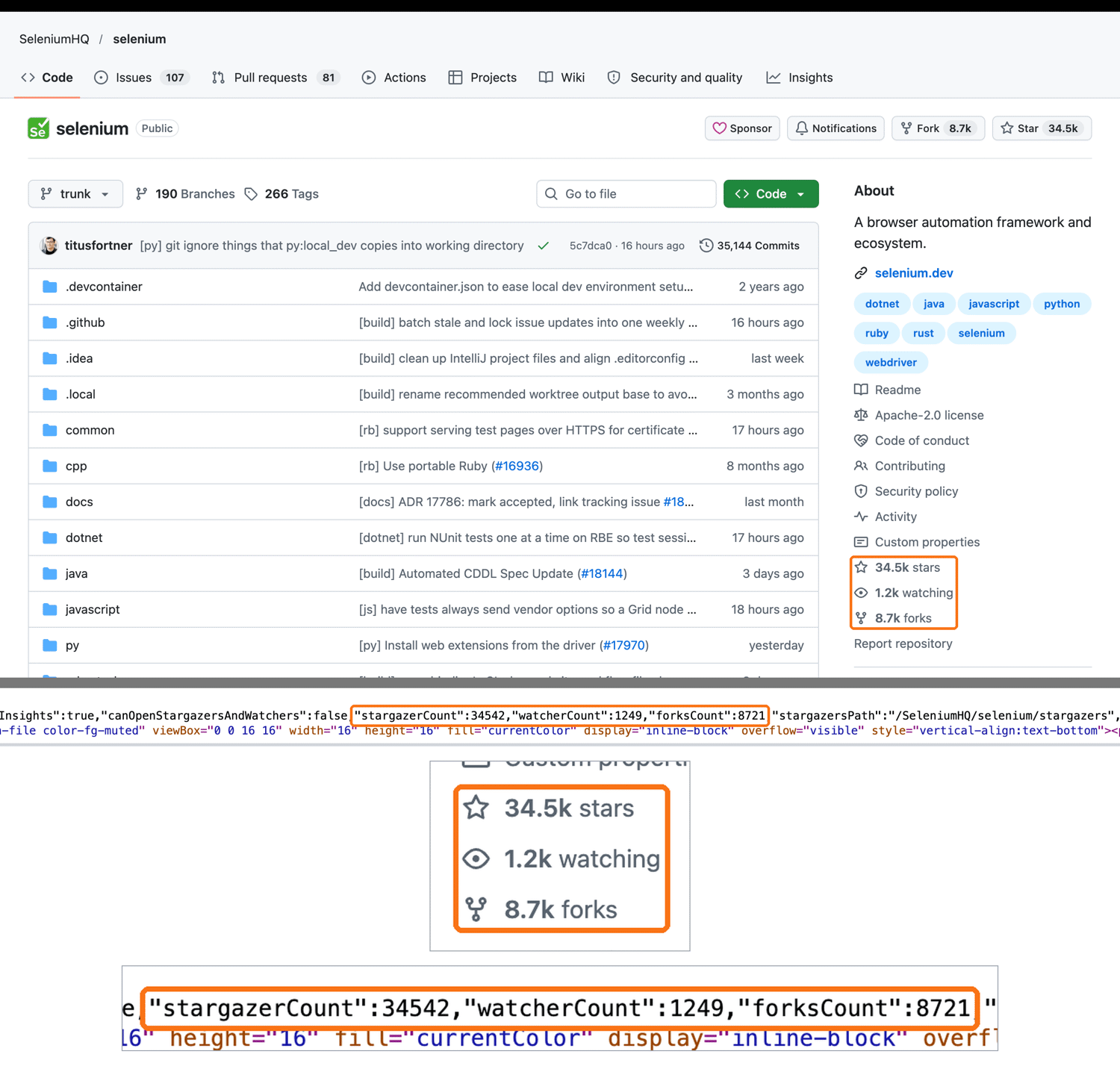Open the trunk branch dropdown
Viewport: 1120px width, 1066px height.
pyautogui.click(x=75, y=194)
